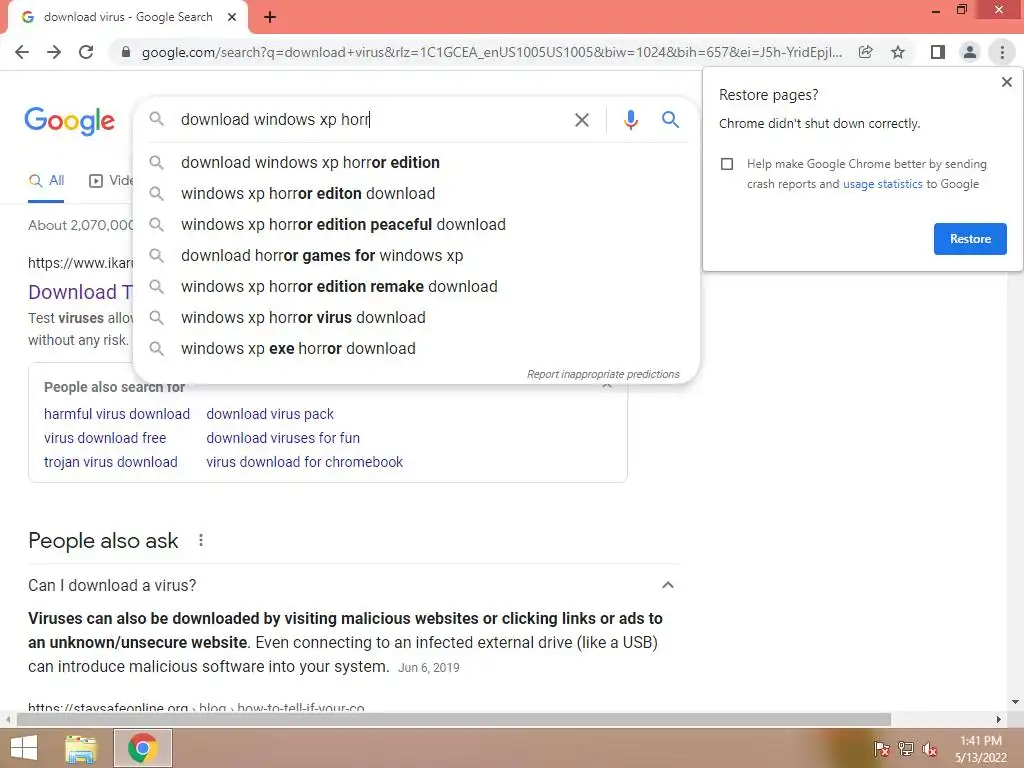Open the Chrome three-dot menu
1024x768 pixels.
(x=1002, y=52)
